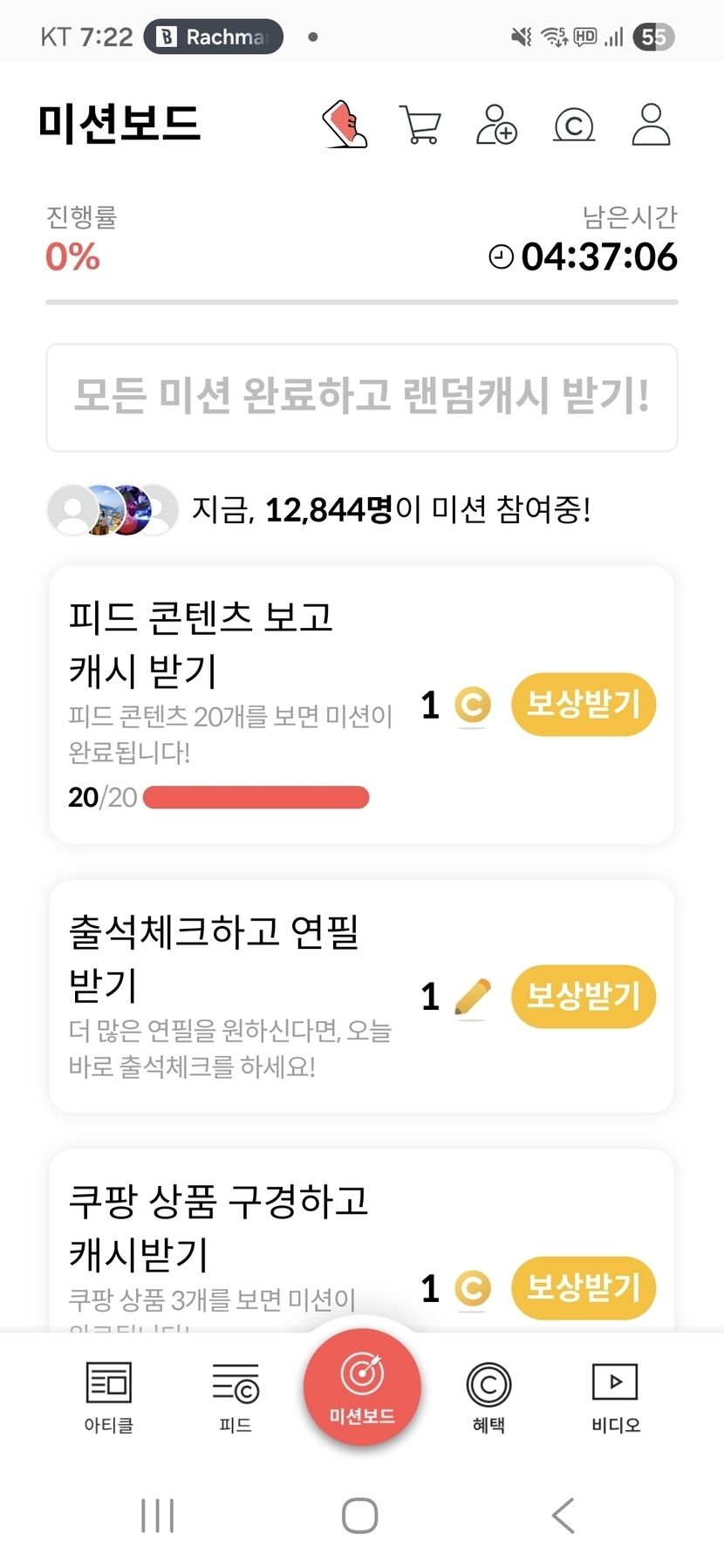Open the shopping cart
The image size is (724, 1568).
[420, 125]
